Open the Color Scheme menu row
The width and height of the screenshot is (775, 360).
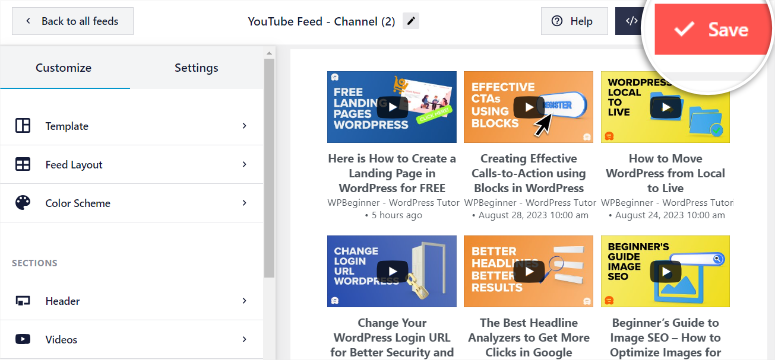click(x=131, y=203)
